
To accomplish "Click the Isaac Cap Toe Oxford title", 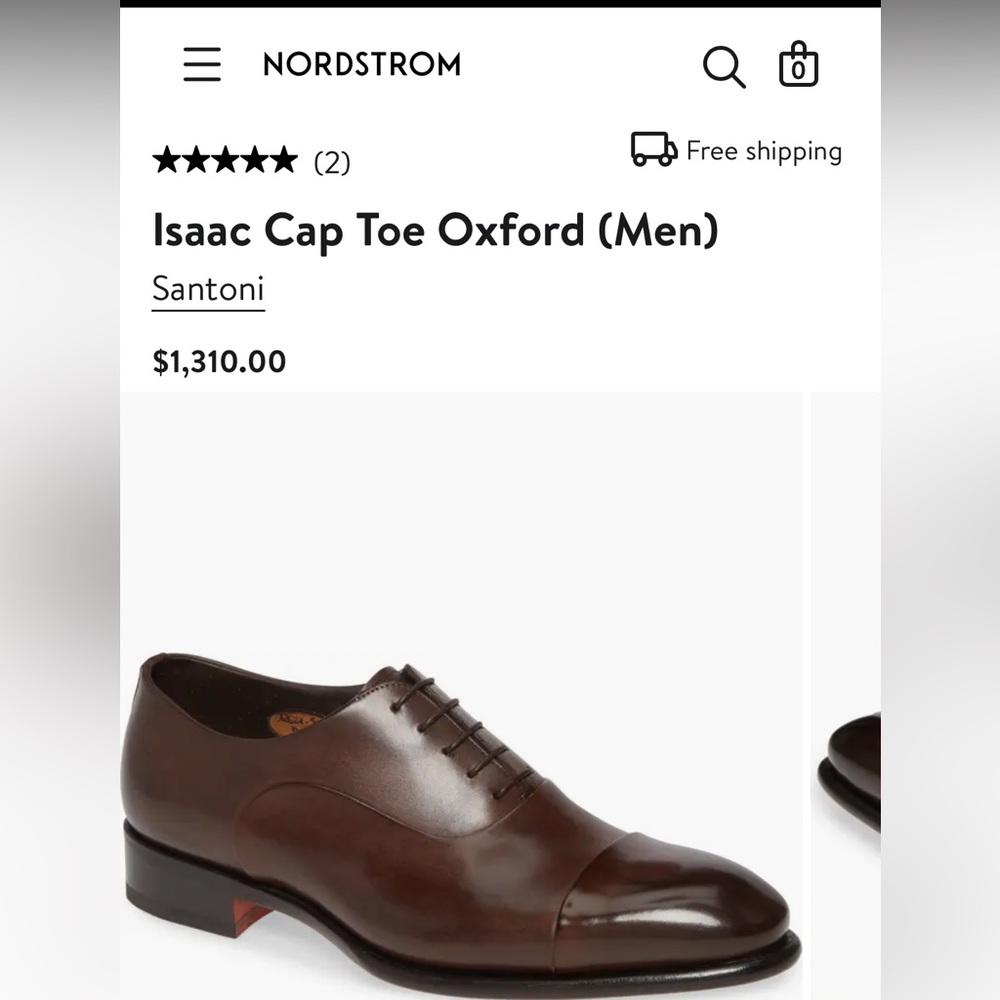I will click(435, 231).
